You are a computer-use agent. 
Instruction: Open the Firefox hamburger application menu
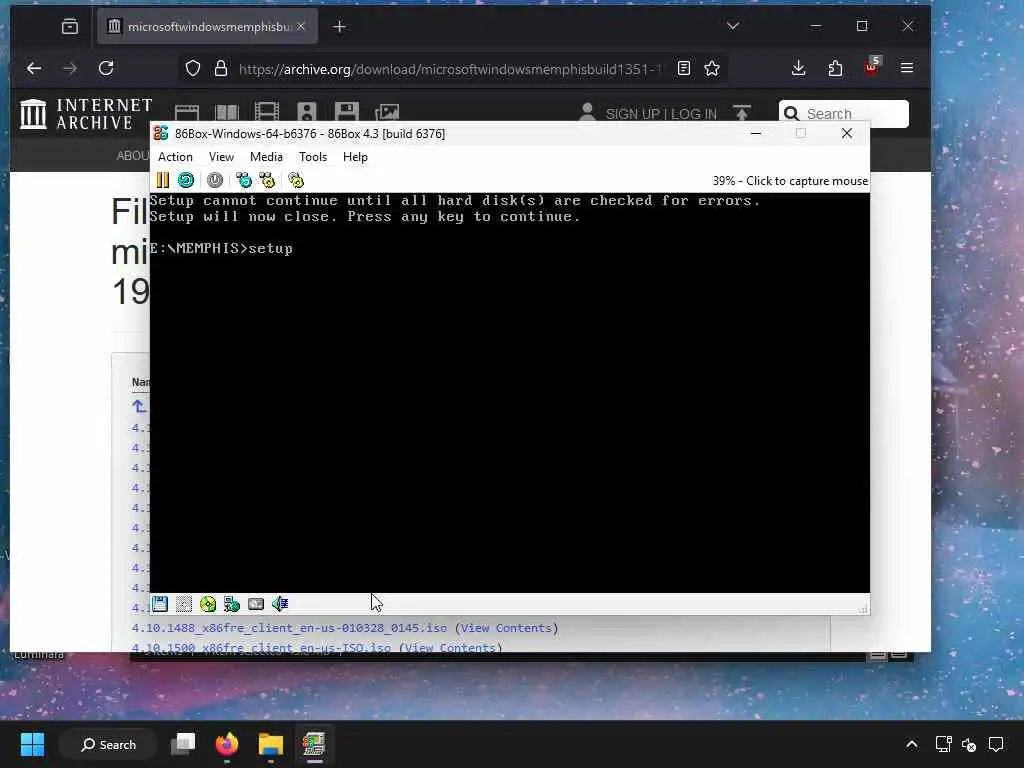(x=907, y=68)
